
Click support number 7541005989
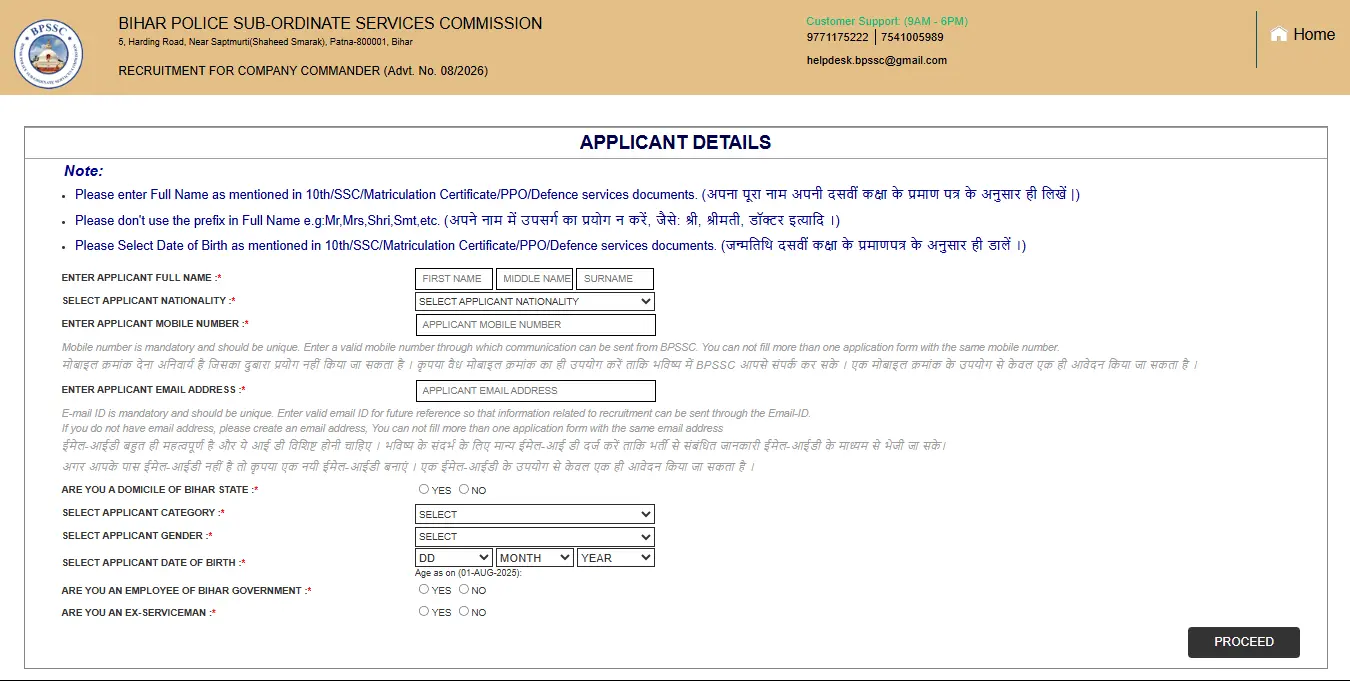point(912,37)
